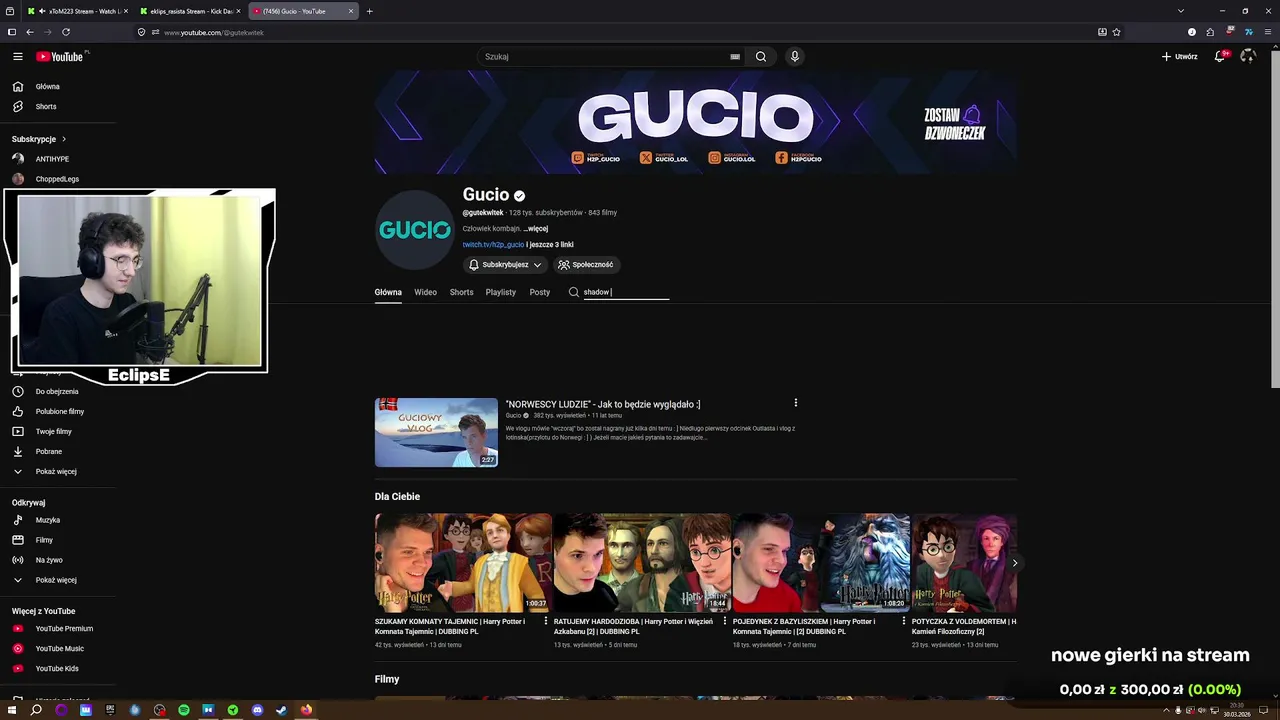The height and width of the screenshot is (720, 1280).
Task: Select the Wideo channel tab
Action: coord(425,292)
